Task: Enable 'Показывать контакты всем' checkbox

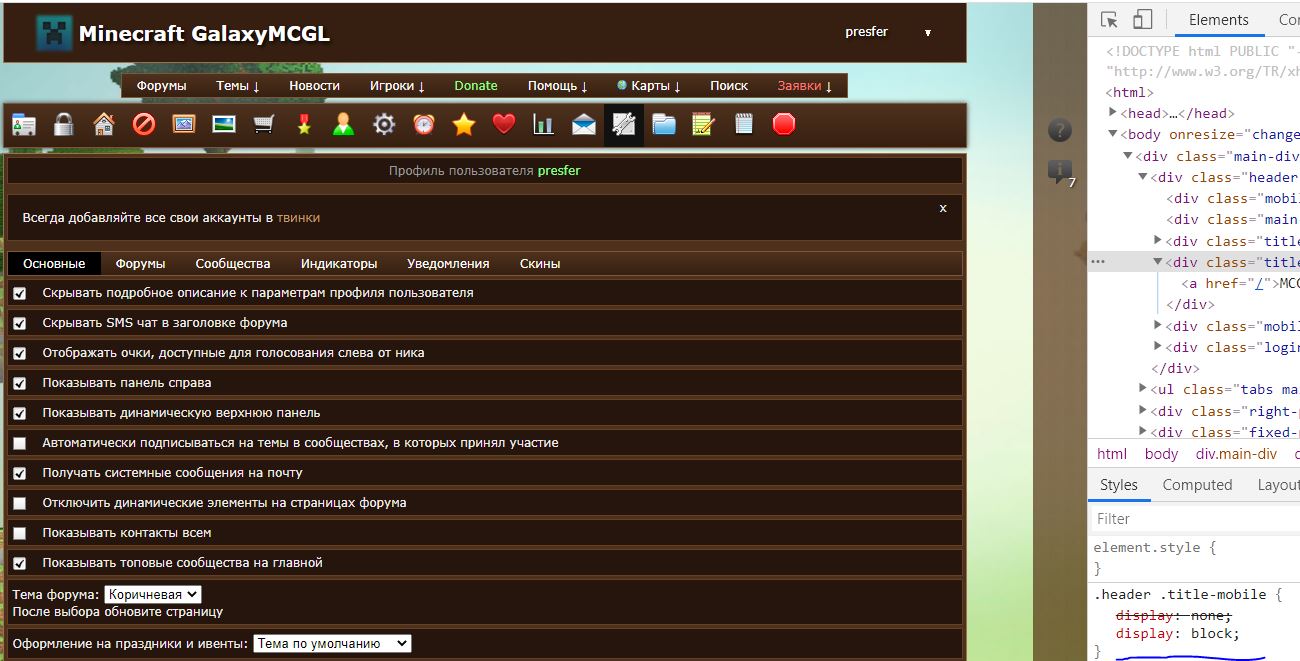Action: pyautogui.click(x=20, y=534)
